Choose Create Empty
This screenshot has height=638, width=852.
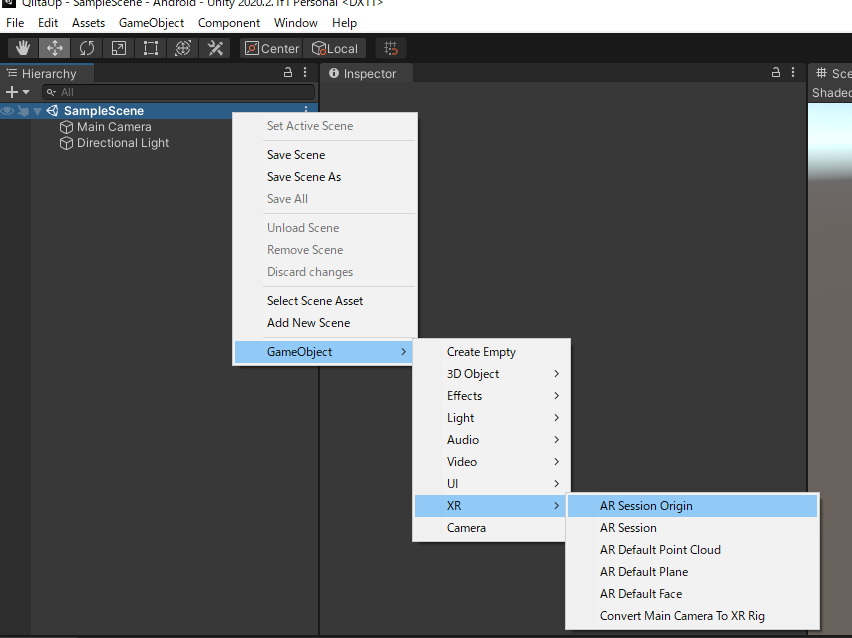coord(491,352)
